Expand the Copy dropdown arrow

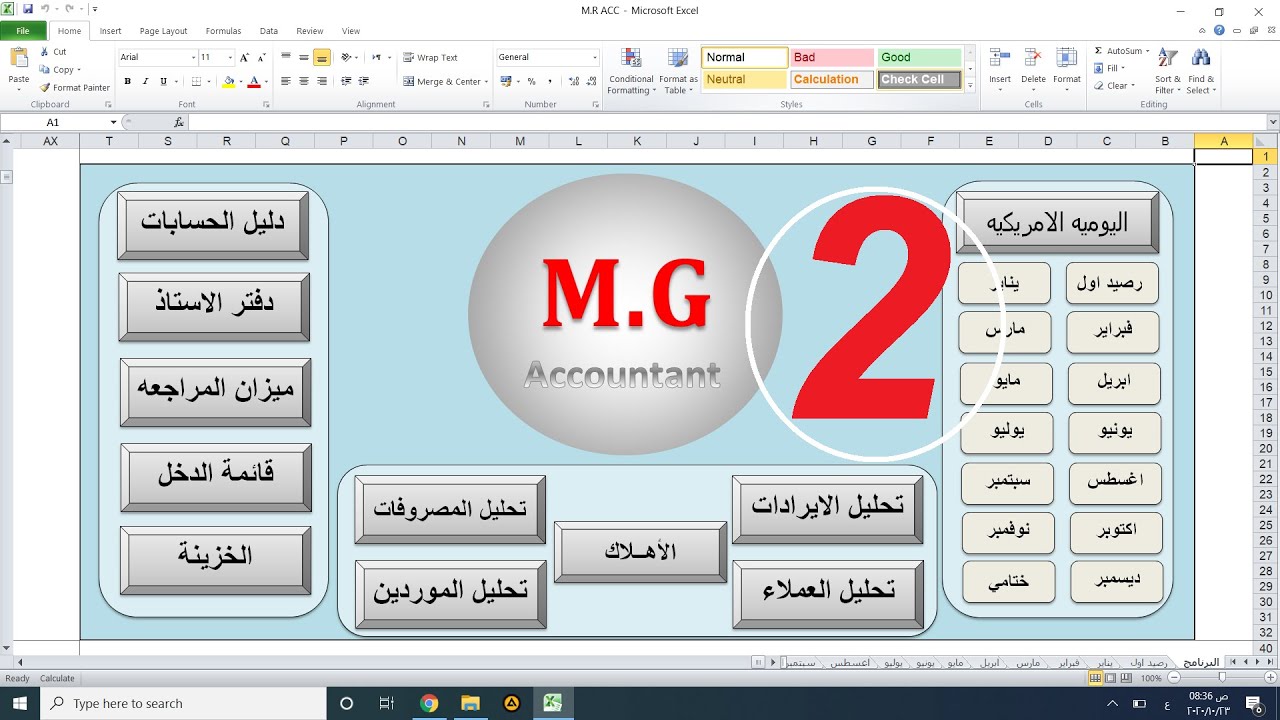(81, 70)
